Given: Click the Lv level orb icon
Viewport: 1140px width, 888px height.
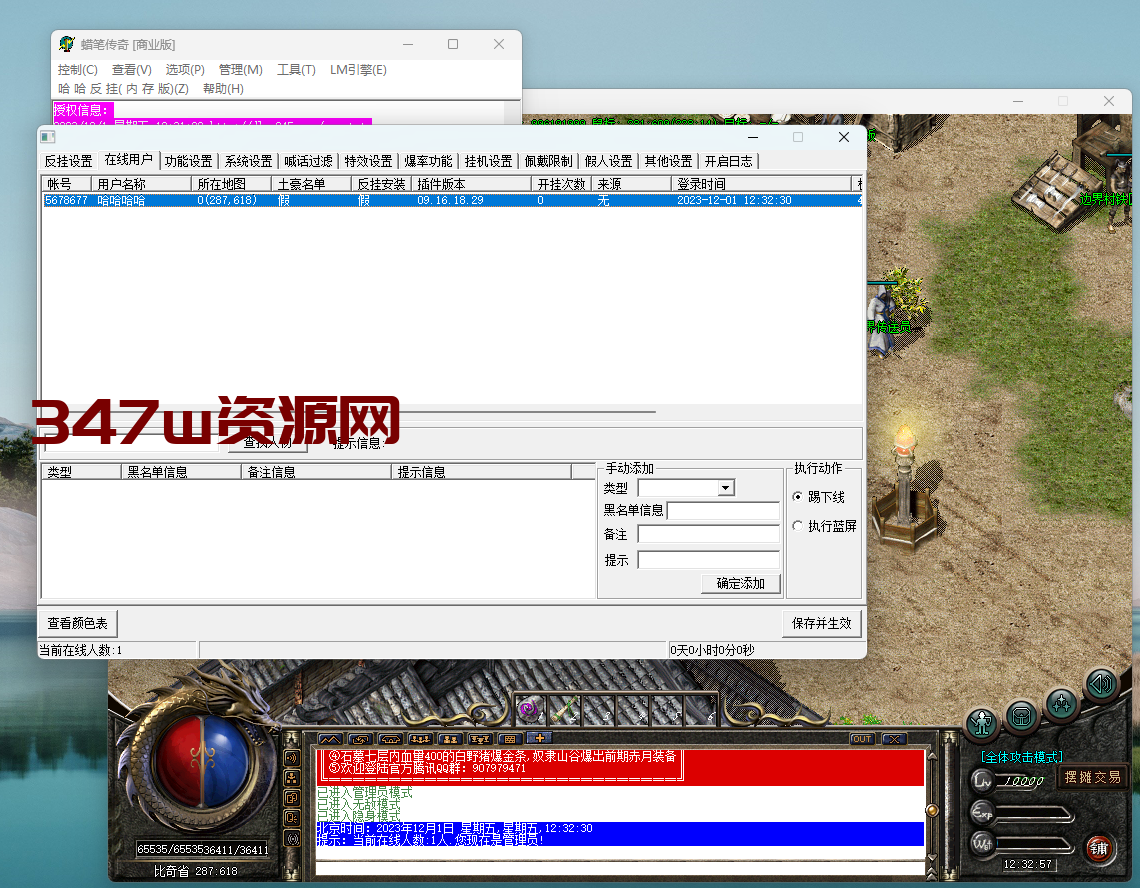Looking at the screenshot, I should click(982, 782).
